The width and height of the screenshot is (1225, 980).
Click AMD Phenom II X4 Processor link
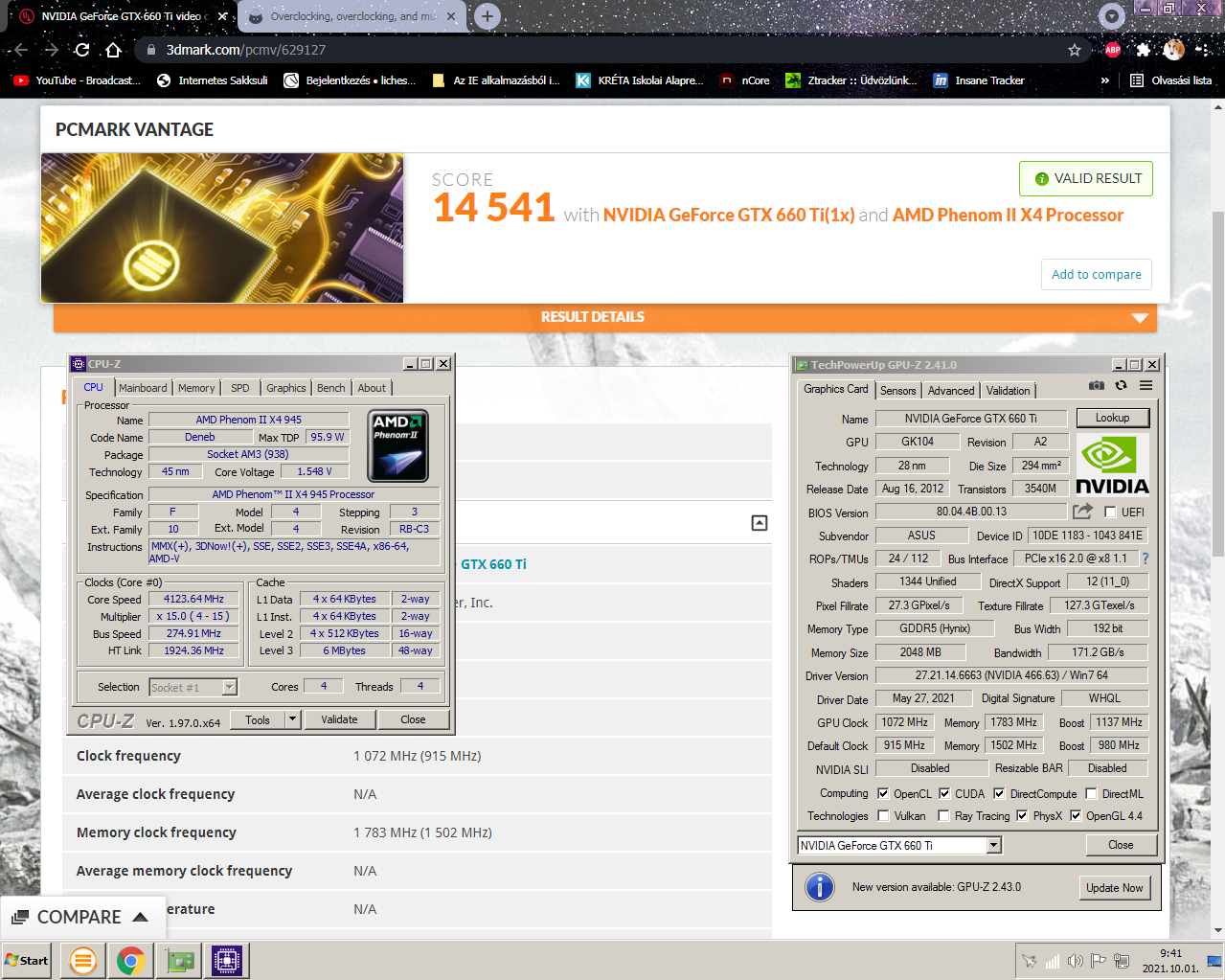pyautogui.click(x=1008, y=216)
